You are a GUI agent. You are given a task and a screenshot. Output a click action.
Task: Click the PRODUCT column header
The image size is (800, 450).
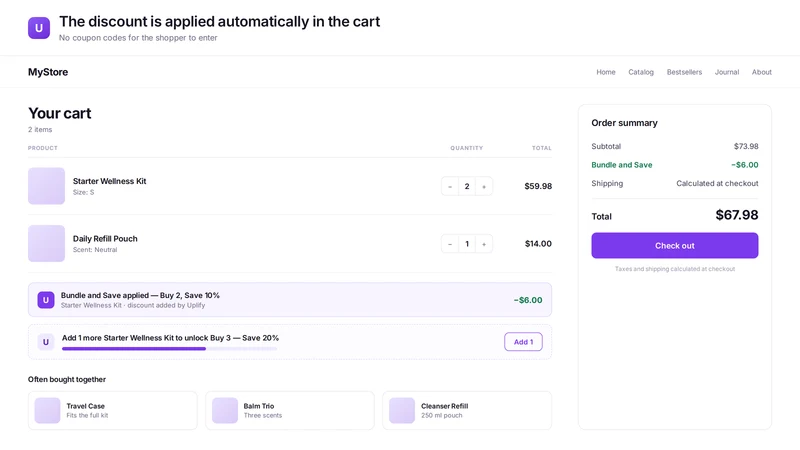[43, 148]
